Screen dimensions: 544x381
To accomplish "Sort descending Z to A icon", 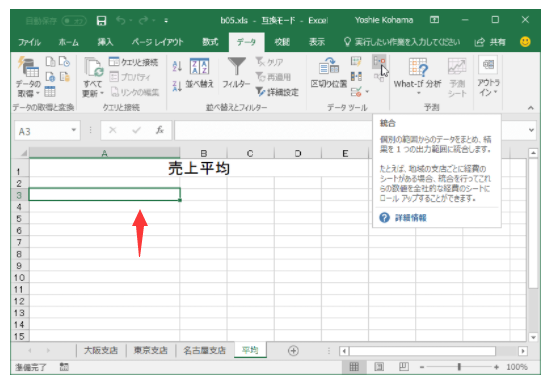I will pos(177,86).
